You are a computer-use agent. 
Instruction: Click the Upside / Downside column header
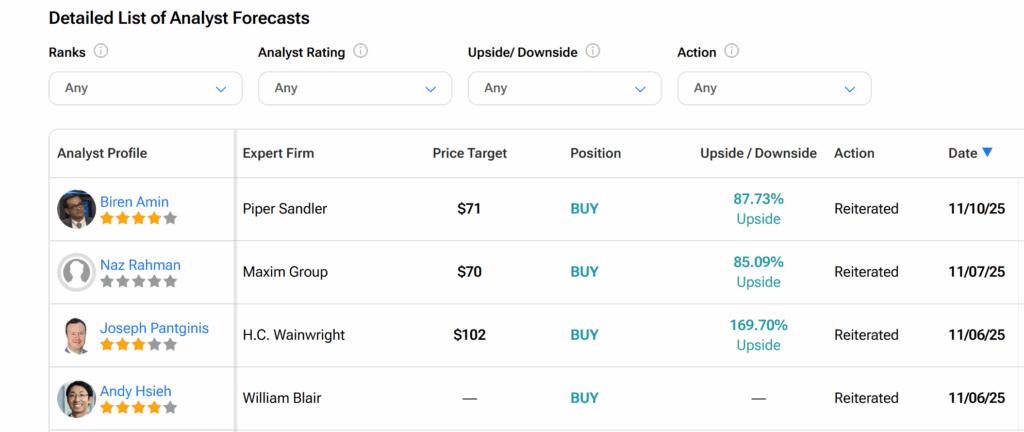point(758,153)
